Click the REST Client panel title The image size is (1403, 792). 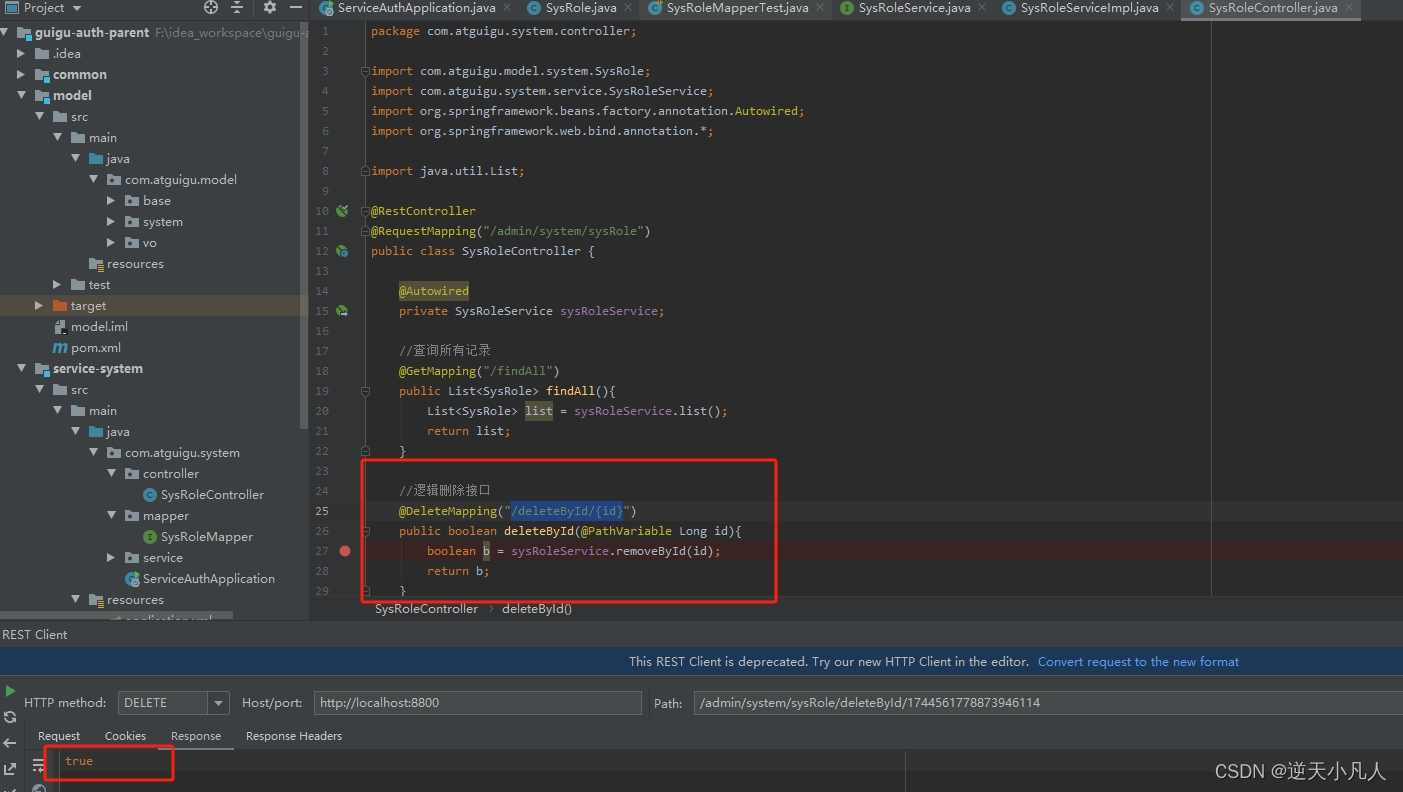(x=35, y=635)
